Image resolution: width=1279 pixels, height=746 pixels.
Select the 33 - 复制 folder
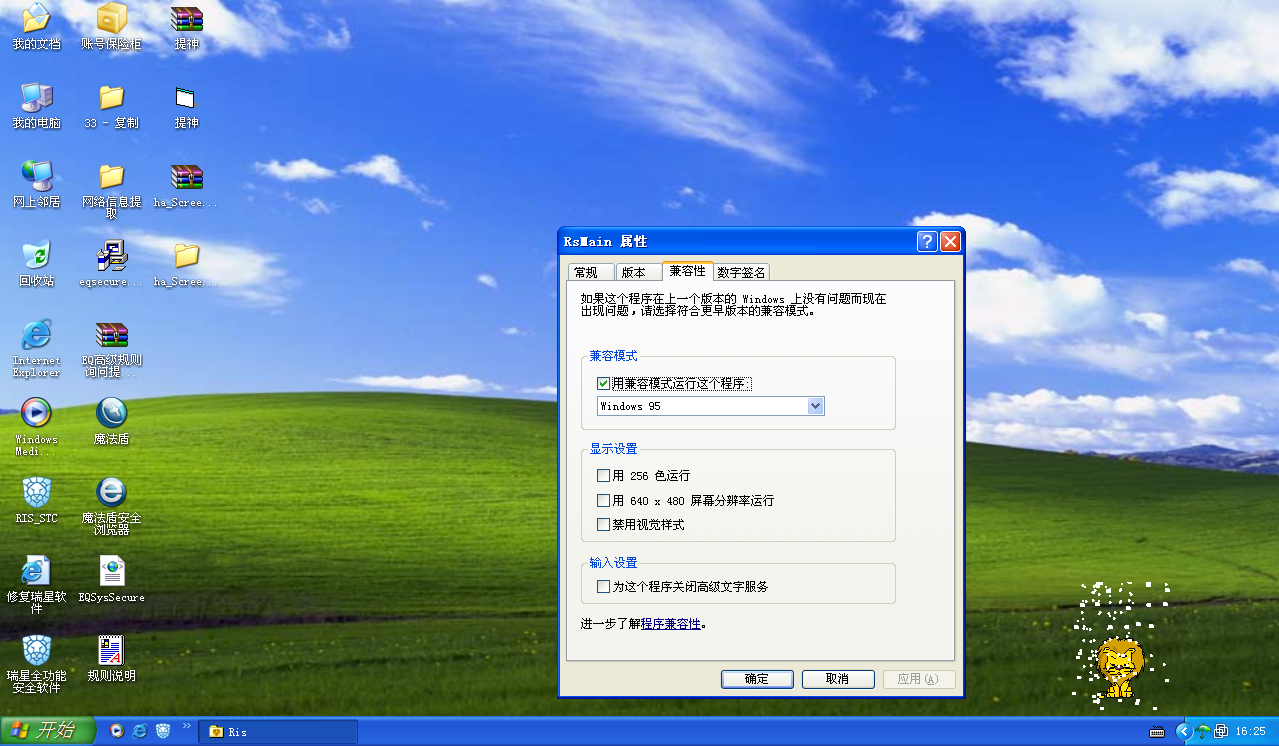click(111, 106)
